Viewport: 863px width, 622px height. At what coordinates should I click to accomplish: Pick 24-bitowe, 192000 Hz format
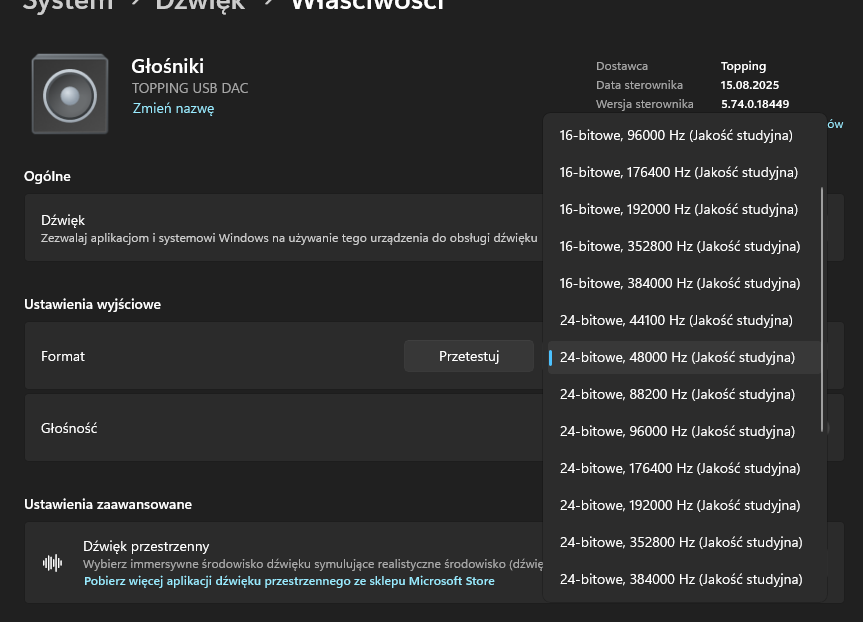coord(679,505)
